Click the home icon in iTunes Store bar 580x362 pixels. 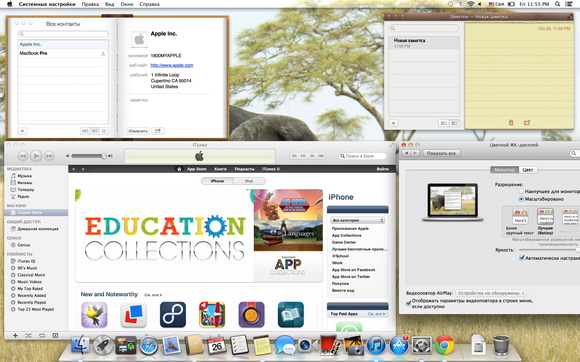[x=179, y=169]
